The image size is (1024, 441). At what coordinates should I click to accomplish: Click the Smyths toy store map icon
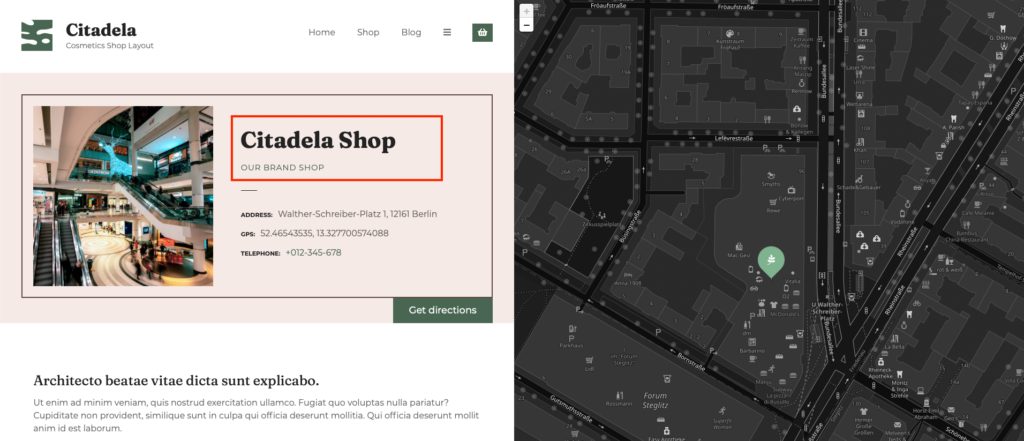click(771, 175)
